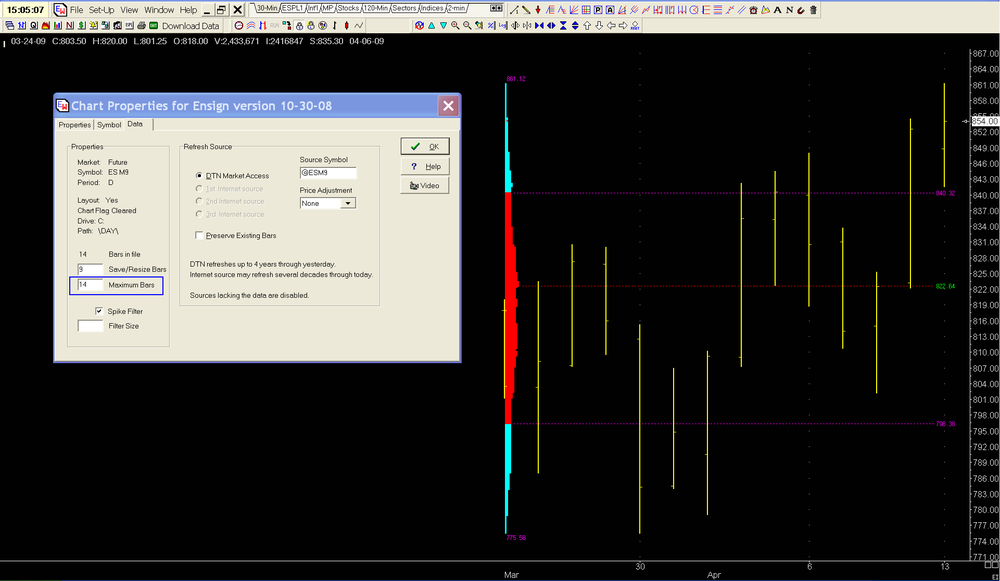1000x581 pixels.
Task: Open the View menu
Action: [x=129, y=10]
